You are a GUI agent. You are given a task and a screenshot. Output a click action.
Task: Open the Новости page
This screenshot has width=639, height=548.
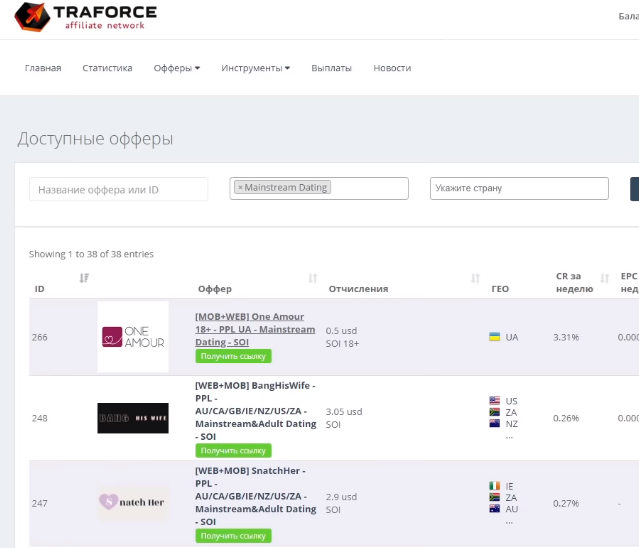392,68
